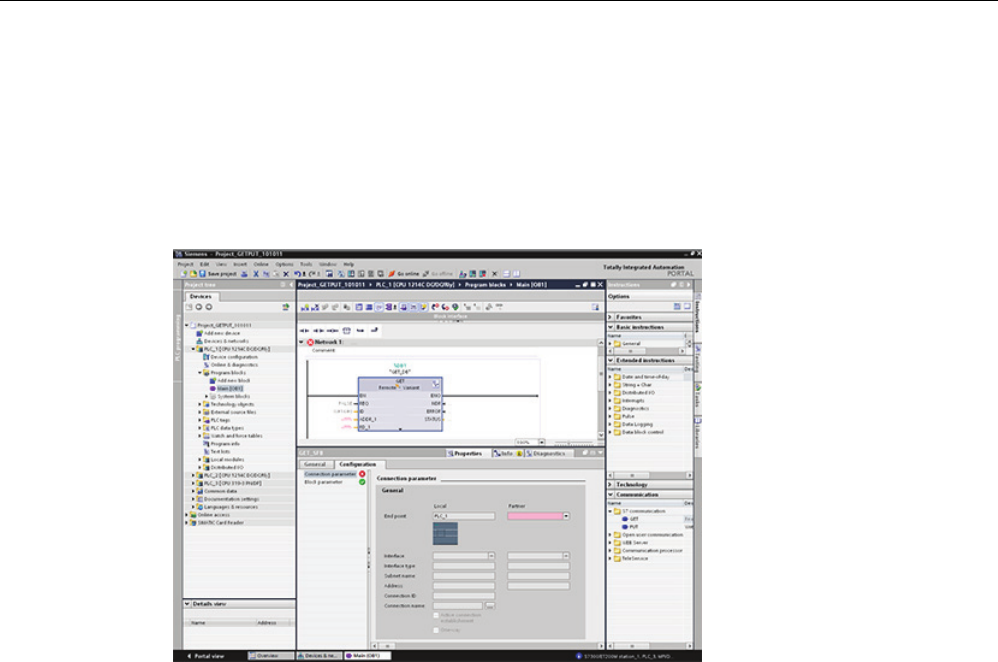The height and width of the screenshot is (662, 998).
Task: Click the open branch icon in the ladder bar
Action: tap(360, 330)
